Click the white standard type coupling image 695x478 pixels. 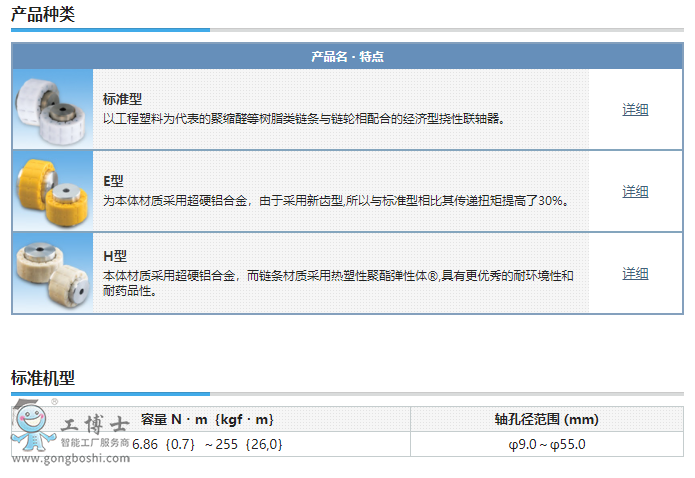[52, 109]
